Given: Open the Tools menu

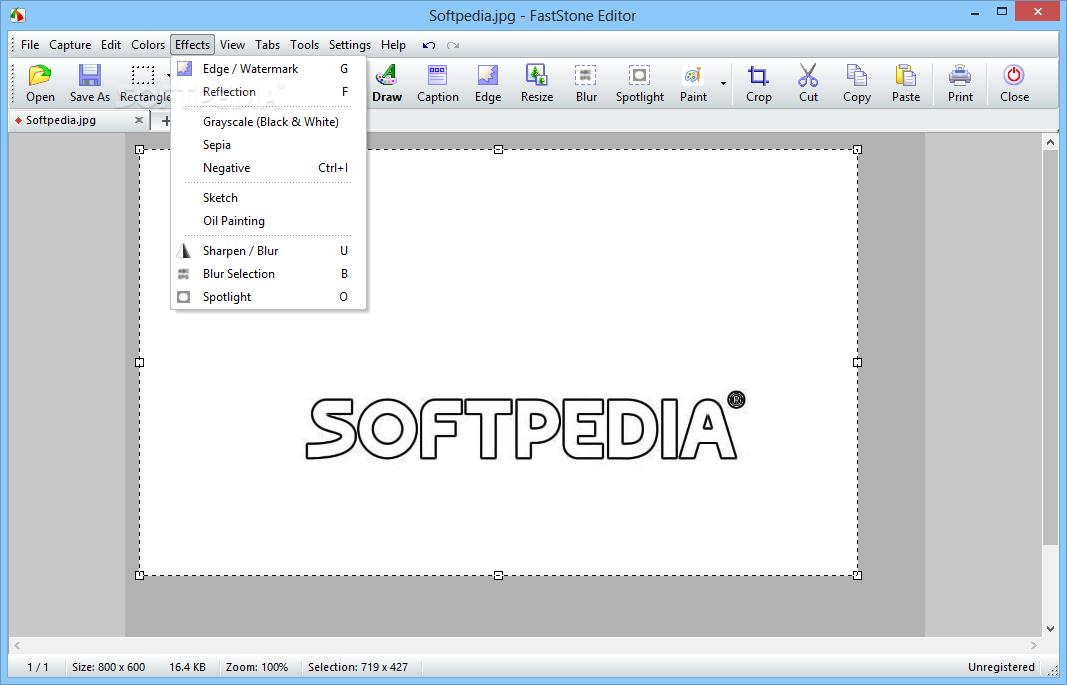Looking at the screenshot, I should [304, 45].
